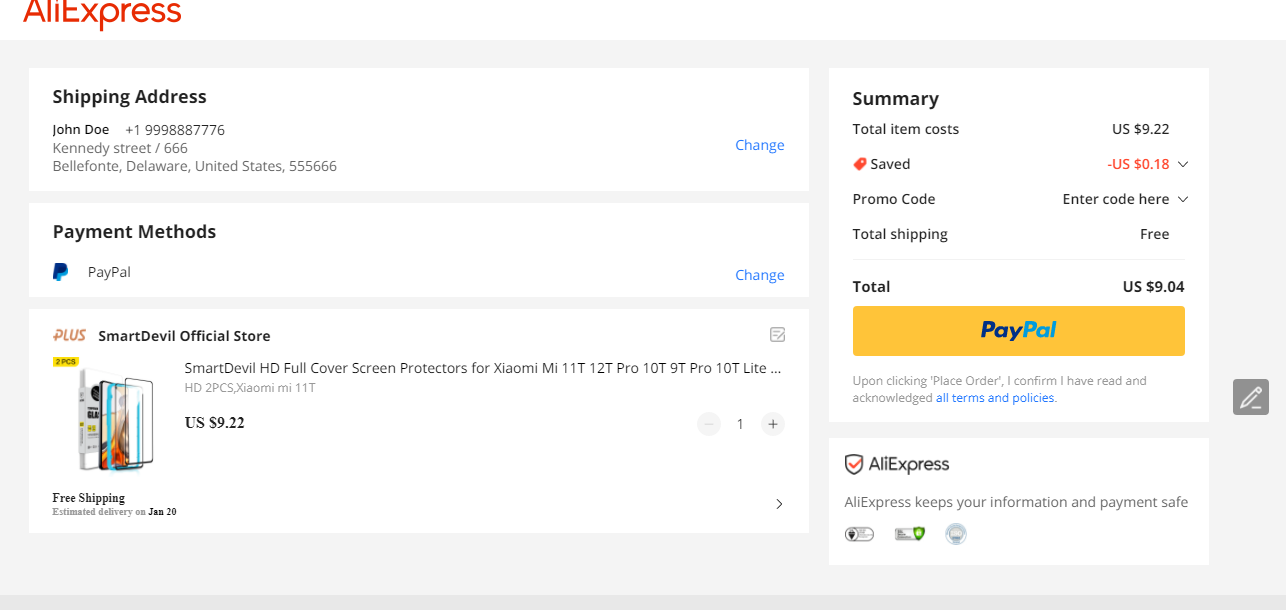Click the -US $0.18 saved amount

pos(1138,164)
